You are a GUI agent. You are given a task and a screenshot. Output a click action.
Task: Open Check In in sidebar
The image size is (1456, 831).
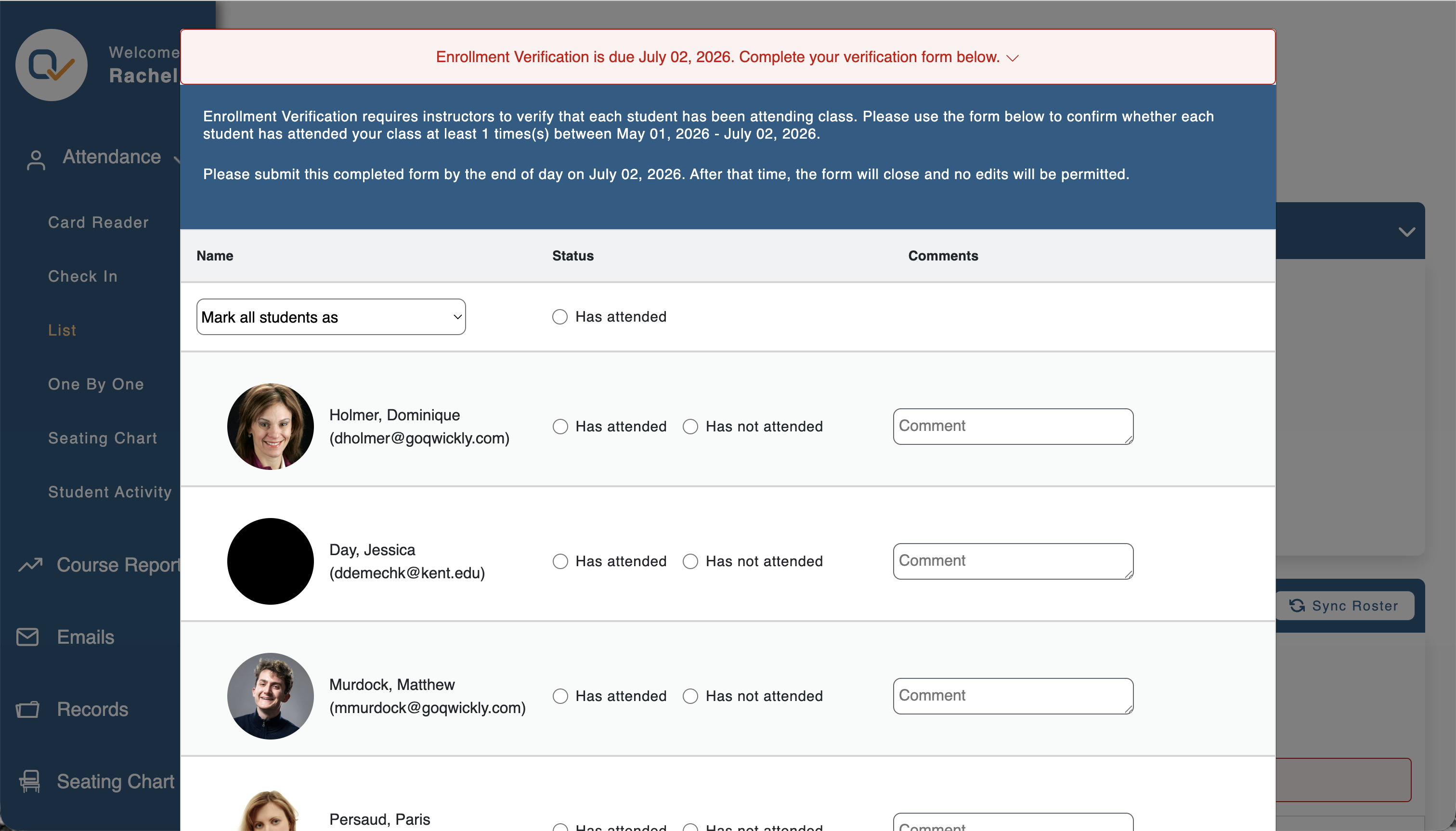pos(83,276)
